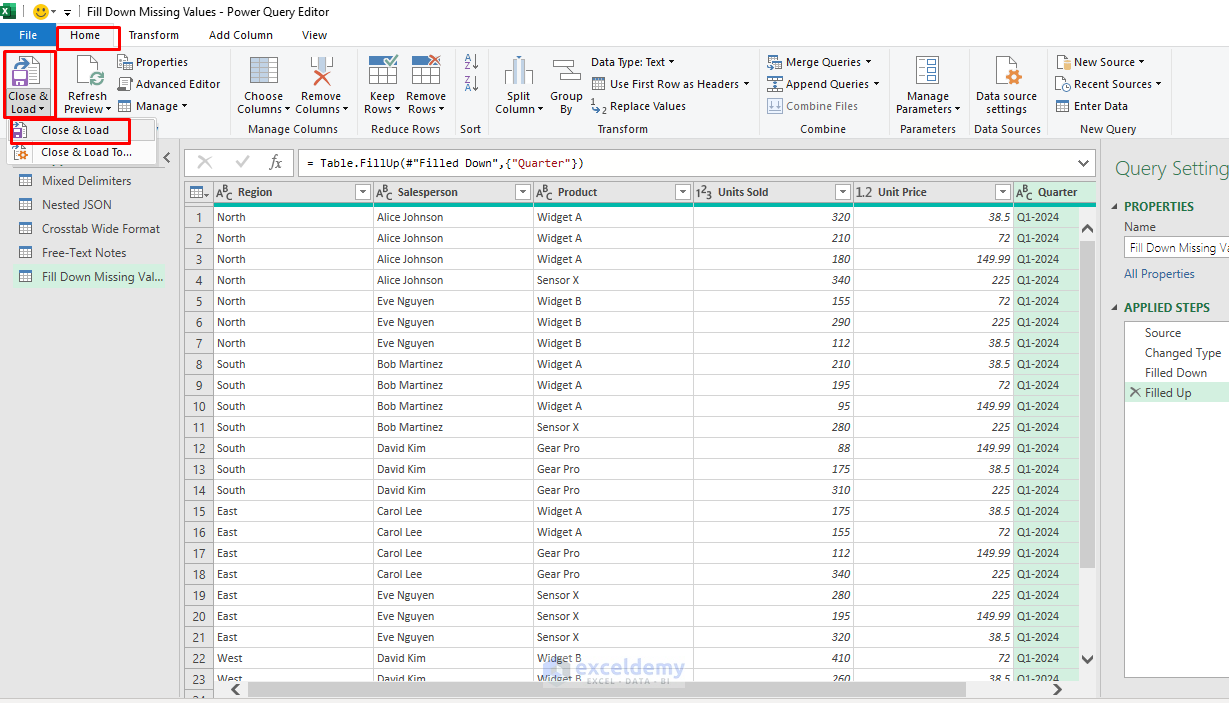This screenshot has height=703, width=1229.
Task: Click the greyed Combine Files icon
Action: pyautogui.click(x=775, y=106)
